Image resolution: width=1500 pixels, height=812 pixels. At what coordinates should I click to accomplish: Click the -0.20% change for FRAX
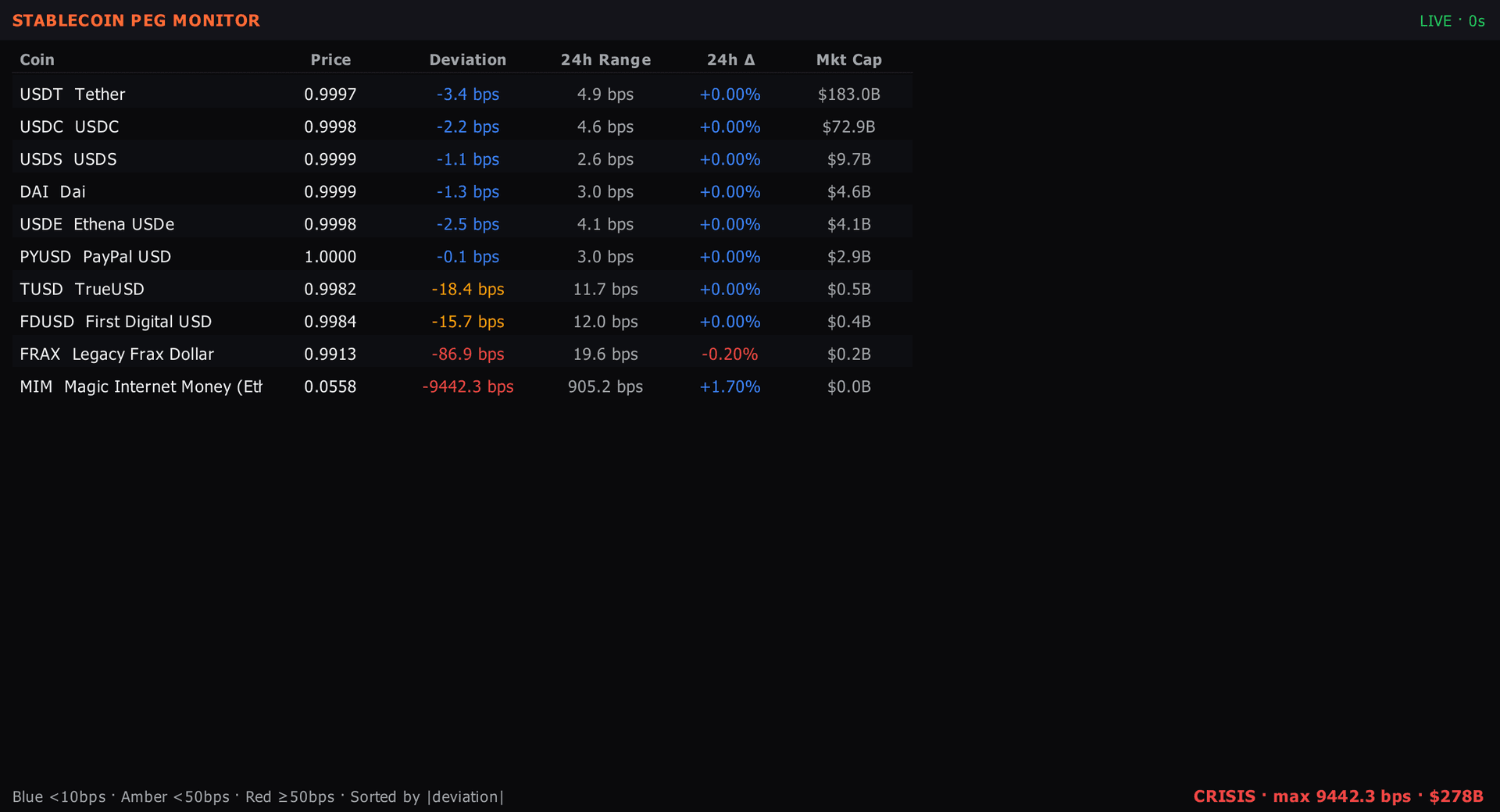pyautogui.click(x=730, y=354)
